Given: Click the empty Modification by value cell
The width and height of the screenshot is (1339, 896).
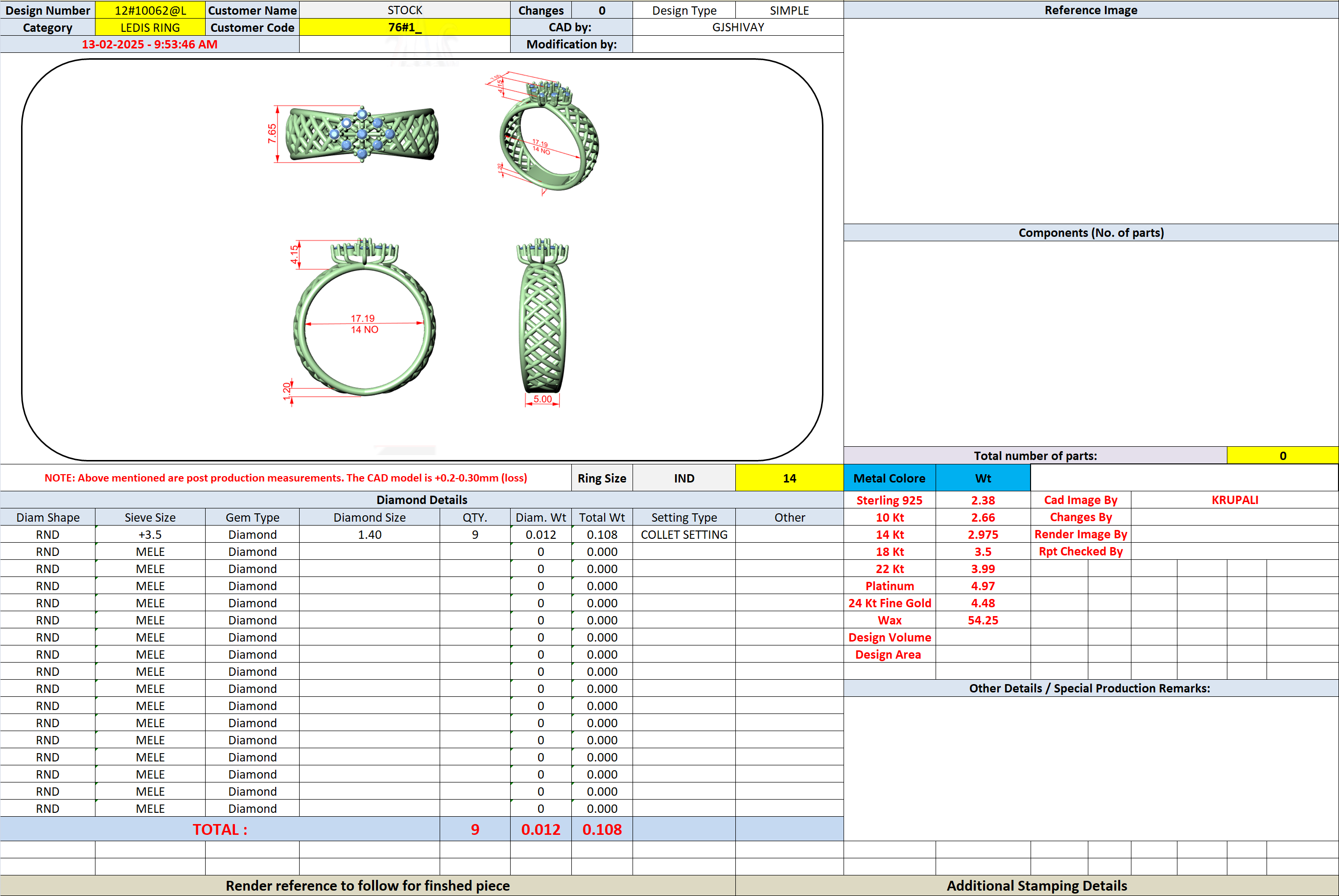Looking at the screenshot, I should pos(738,45).
